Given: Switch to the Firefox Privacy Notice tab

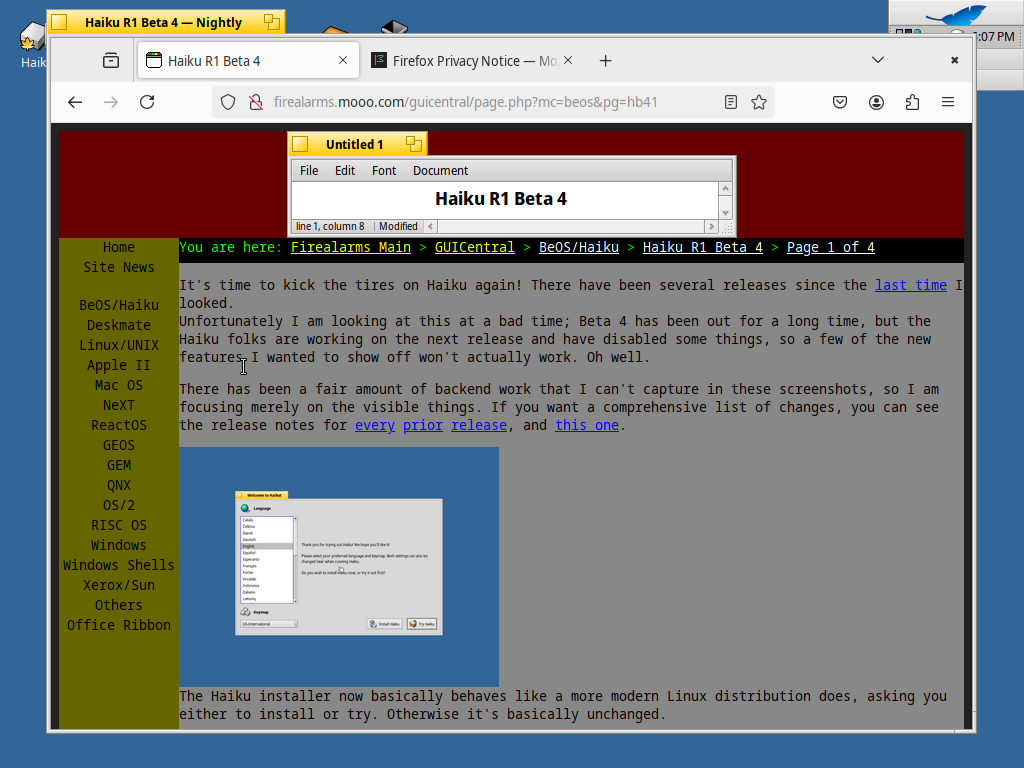Looking at the screenshot, I should pos(473,61).
